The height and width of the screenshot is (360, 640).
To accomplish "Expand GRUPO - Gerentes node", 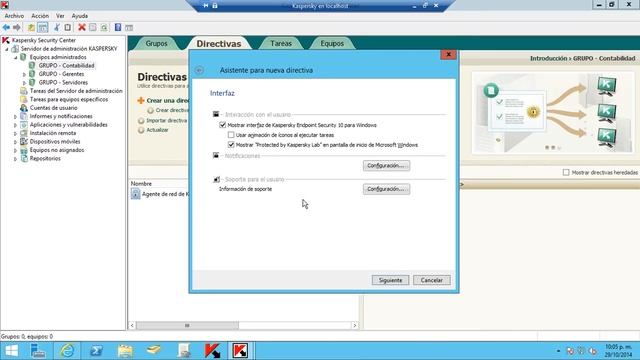I will pos(24,74).
